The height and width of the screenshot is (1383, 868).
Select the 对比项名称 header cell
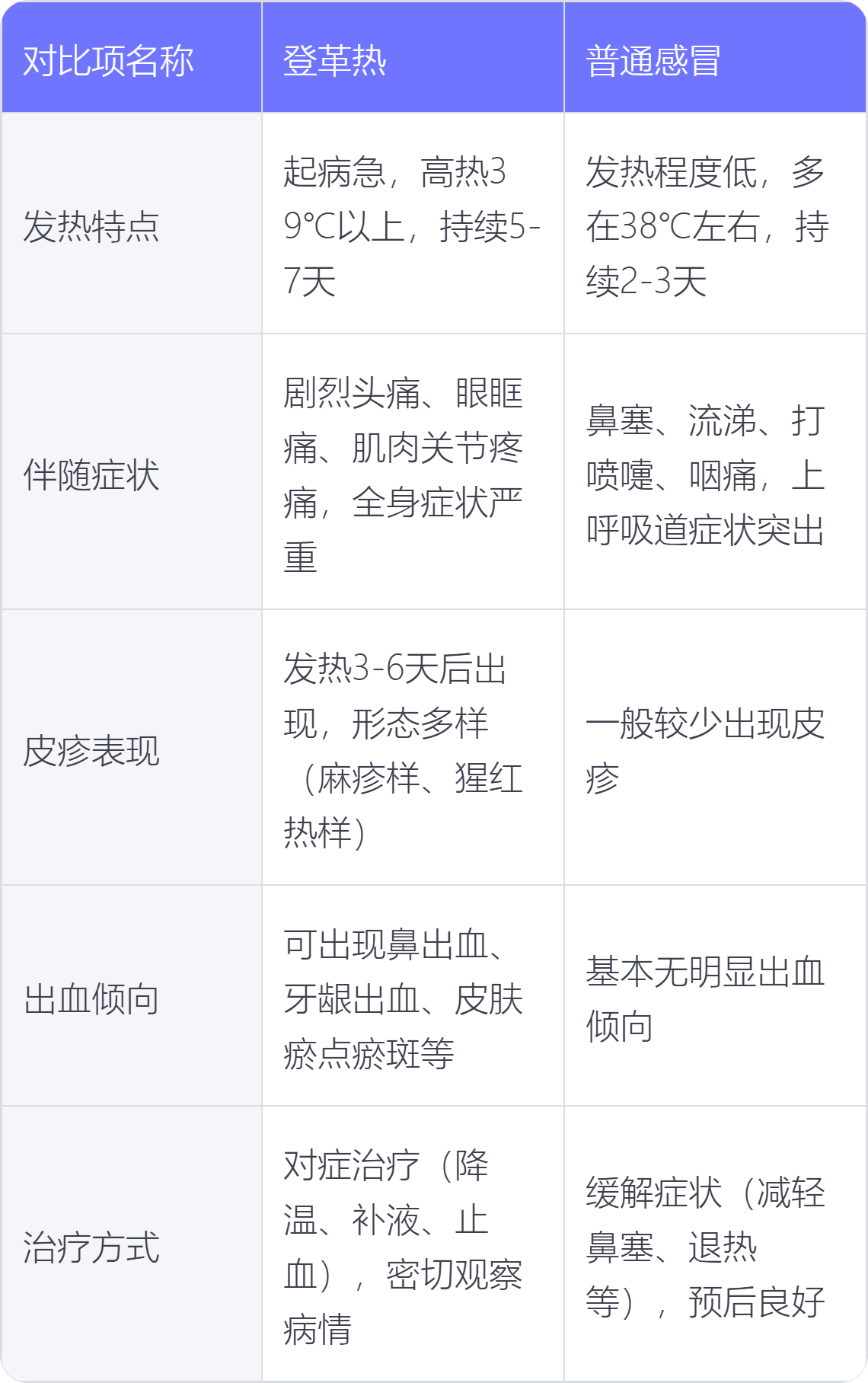click(x=132, y=57)
